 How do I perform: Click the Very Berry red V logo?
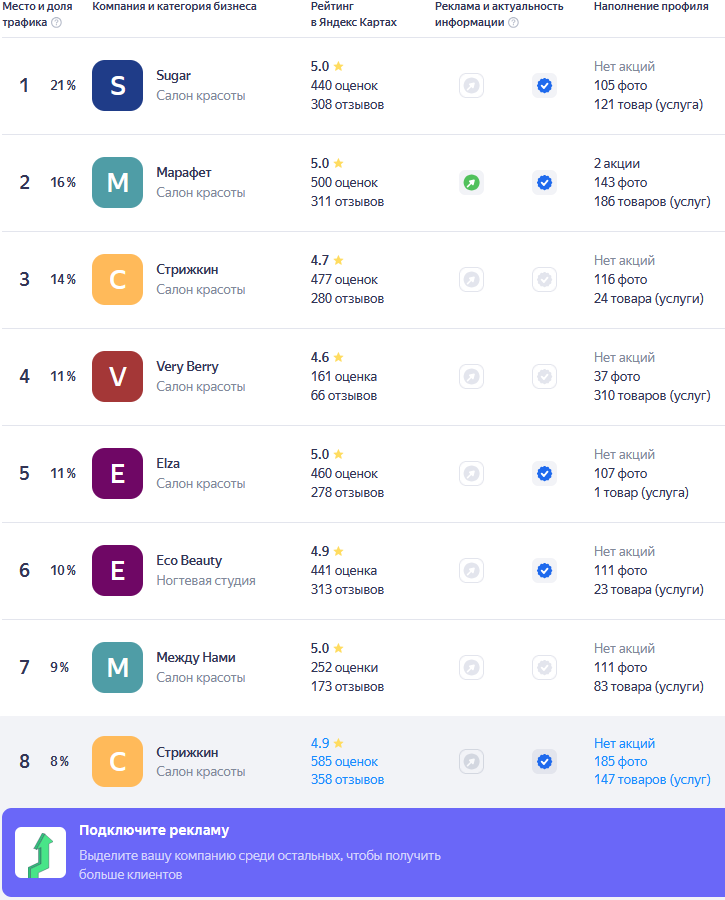point(117,377)
